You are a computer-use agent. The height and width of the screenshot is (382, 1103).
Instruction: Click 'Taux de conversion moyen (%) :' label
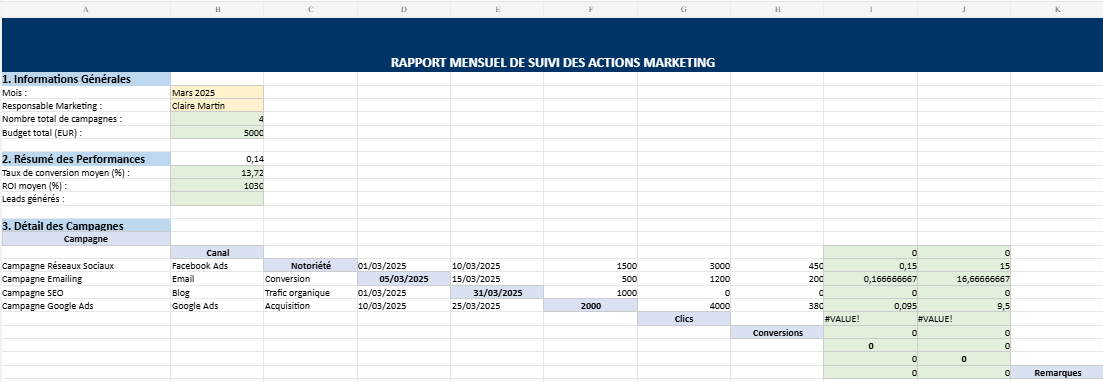coord(86,172)
